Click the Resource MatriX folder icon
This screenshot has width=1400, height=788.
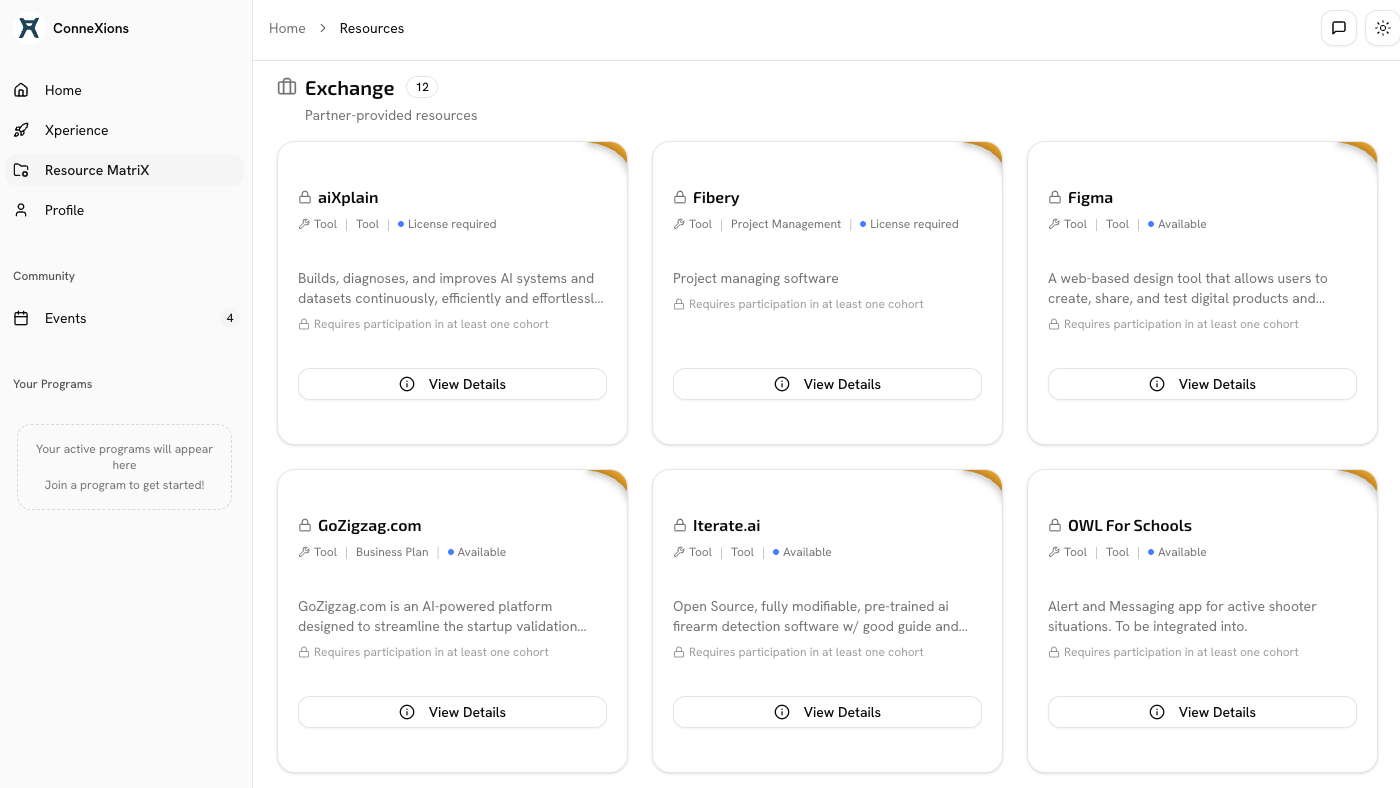click(21, 170)
